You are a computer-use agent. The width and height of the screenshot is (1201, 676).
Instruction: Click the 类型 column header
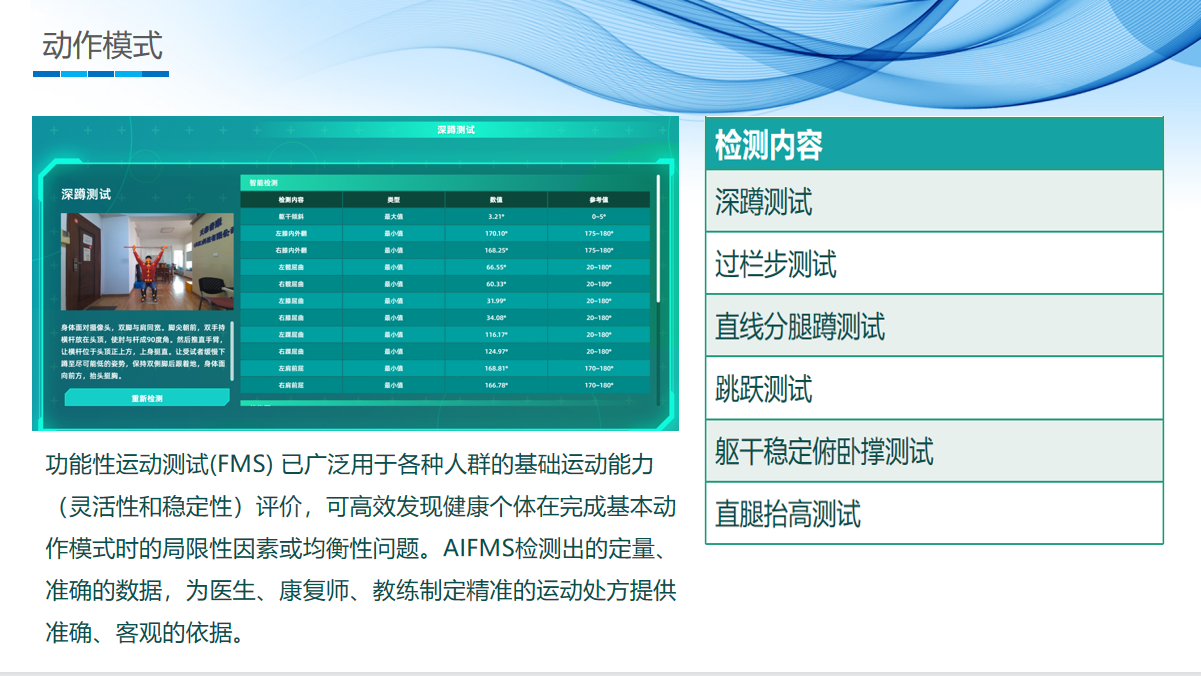point(393,200)
